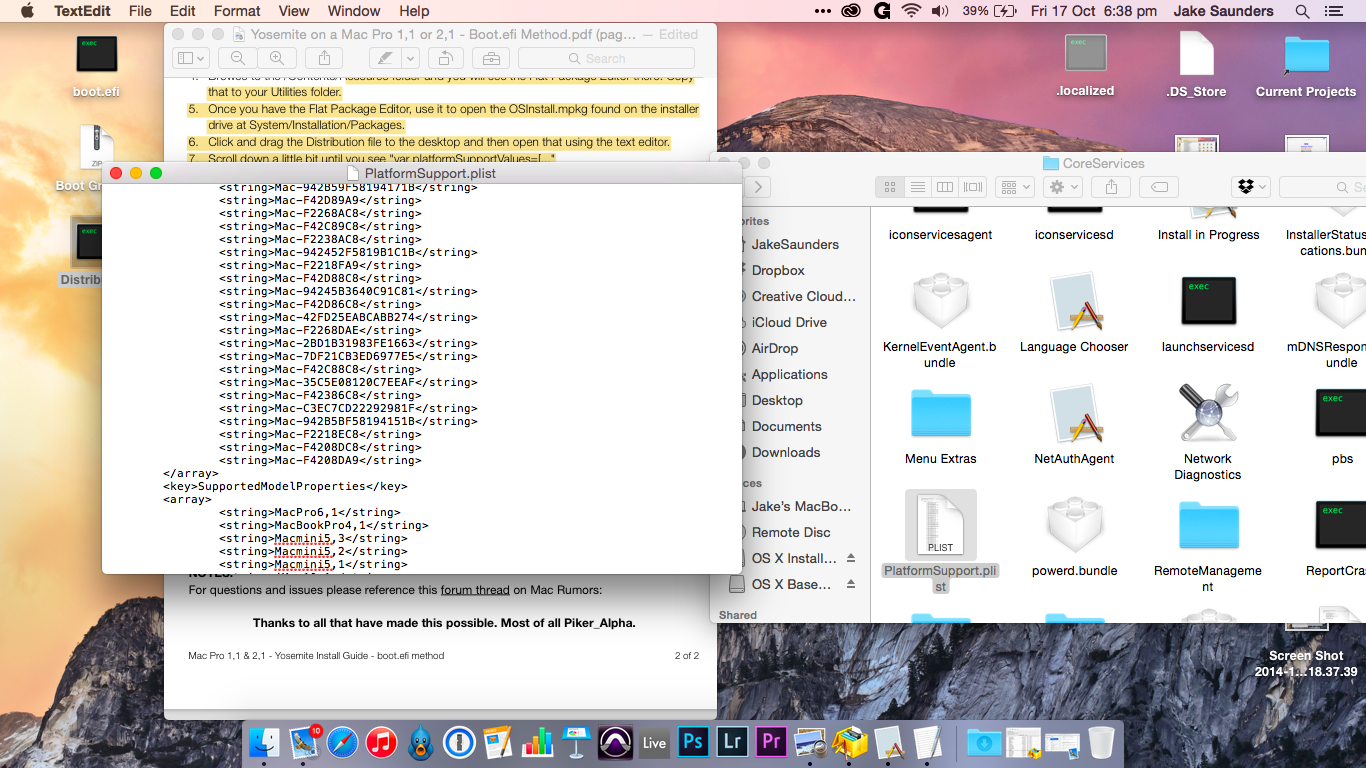Open the Format menu
The width and height of the screenshot is (1366, 768).
pos(237,11)
